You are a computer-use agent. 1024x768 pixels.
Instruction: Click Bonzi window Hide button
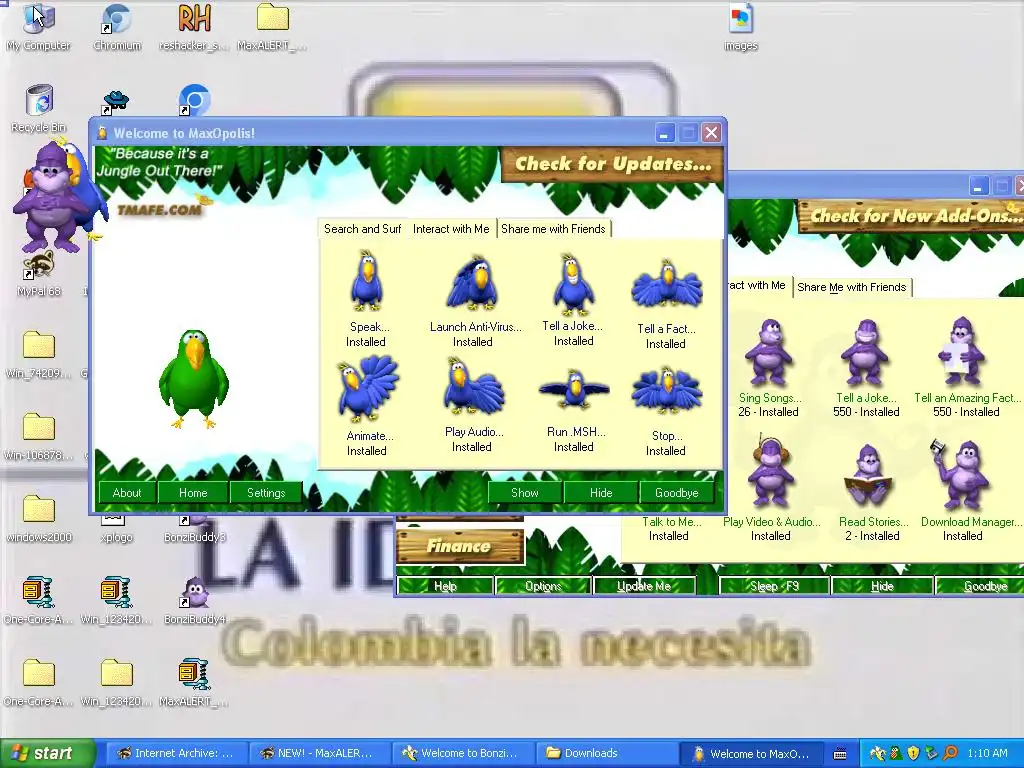882,586
